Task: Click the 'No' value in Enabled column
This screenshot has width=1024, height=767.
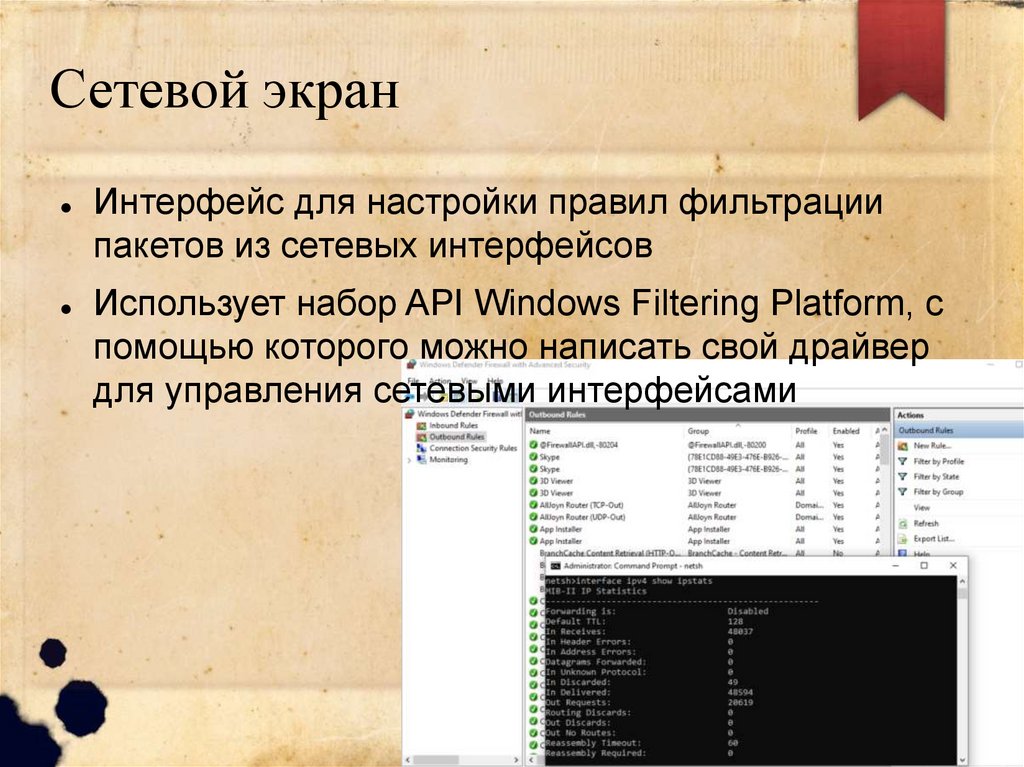Action: click(838, 553)
